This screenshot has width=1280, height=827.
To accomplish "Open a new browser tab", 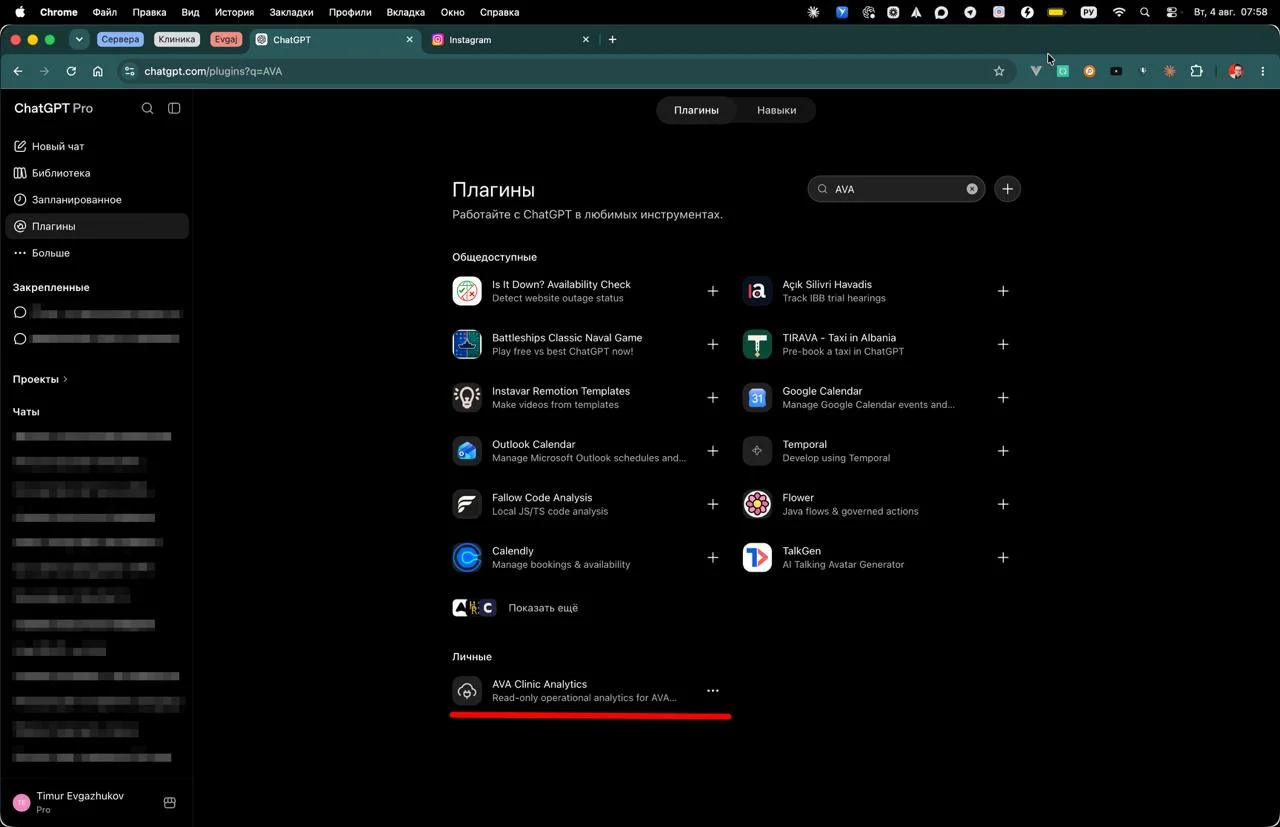I will pyautogui.click(x=612, y=40).
